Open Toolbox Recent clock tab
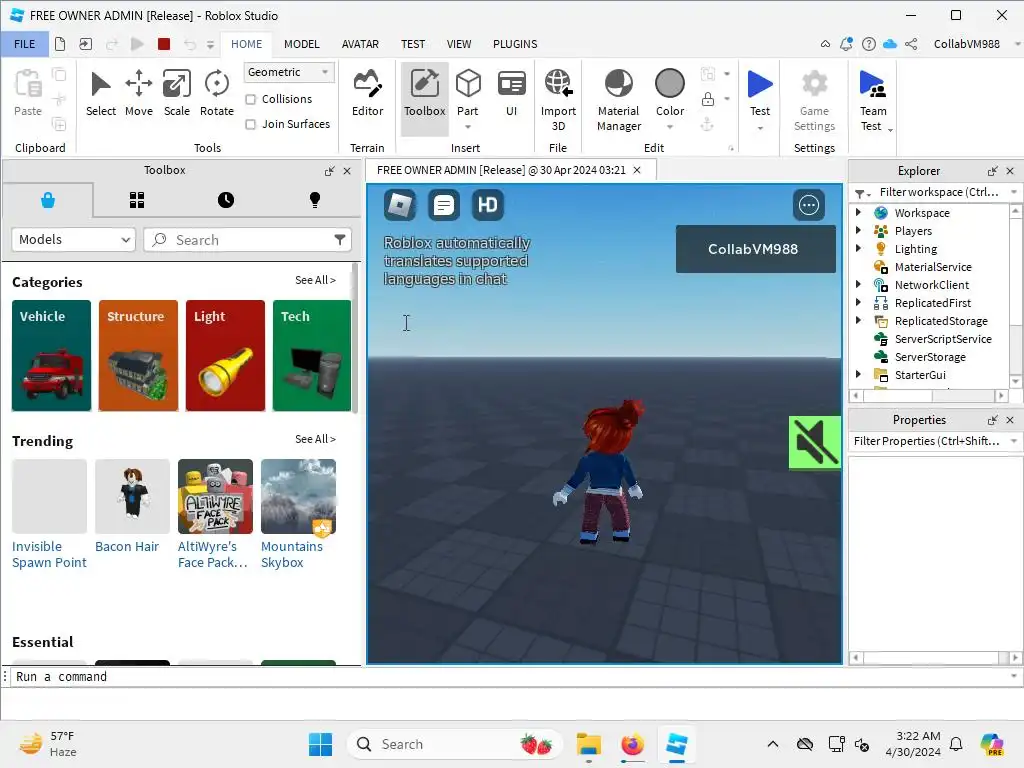The image size is (1024, 768). point(226,200)
